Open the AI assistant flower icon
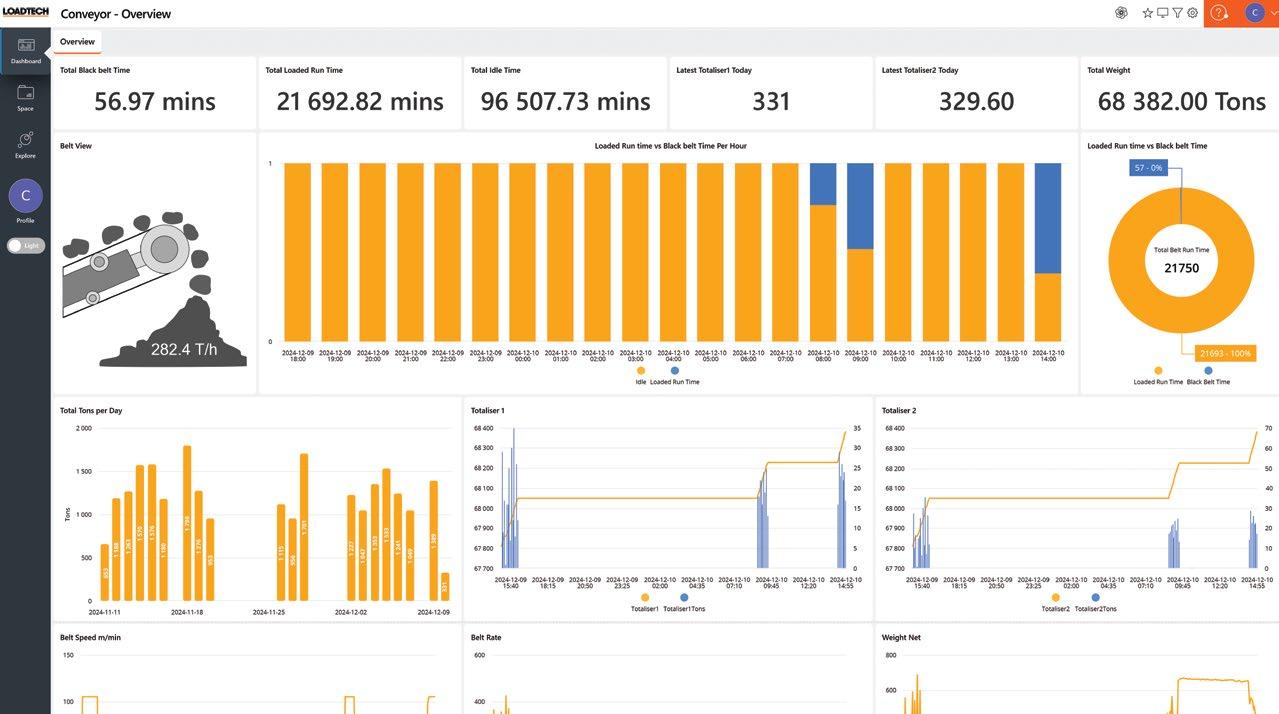1279x714 pixels. click(1121, 13)
